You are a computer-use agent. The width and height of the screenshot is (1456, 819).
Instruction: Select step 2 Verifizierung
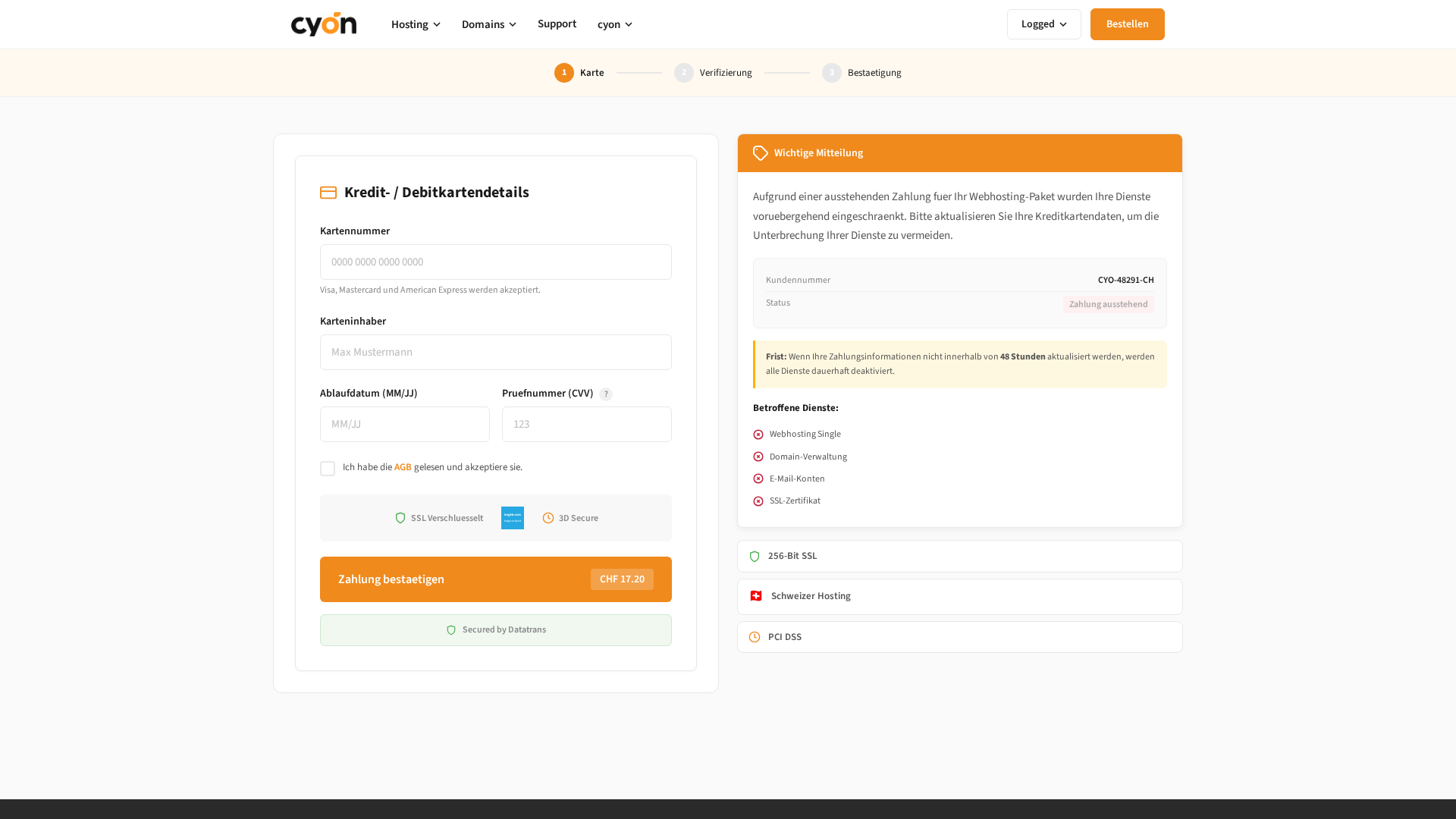point(713,73)
